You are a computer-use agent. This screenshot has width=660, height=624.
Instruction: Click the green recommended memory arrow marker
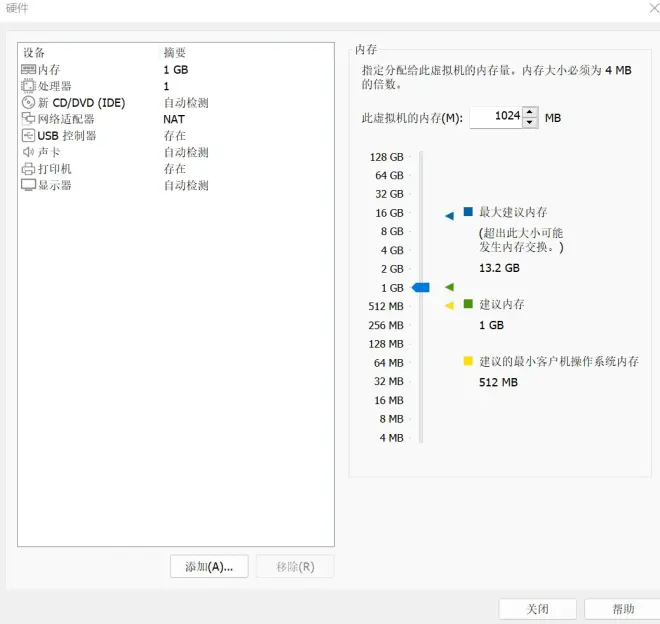(450, 287)
